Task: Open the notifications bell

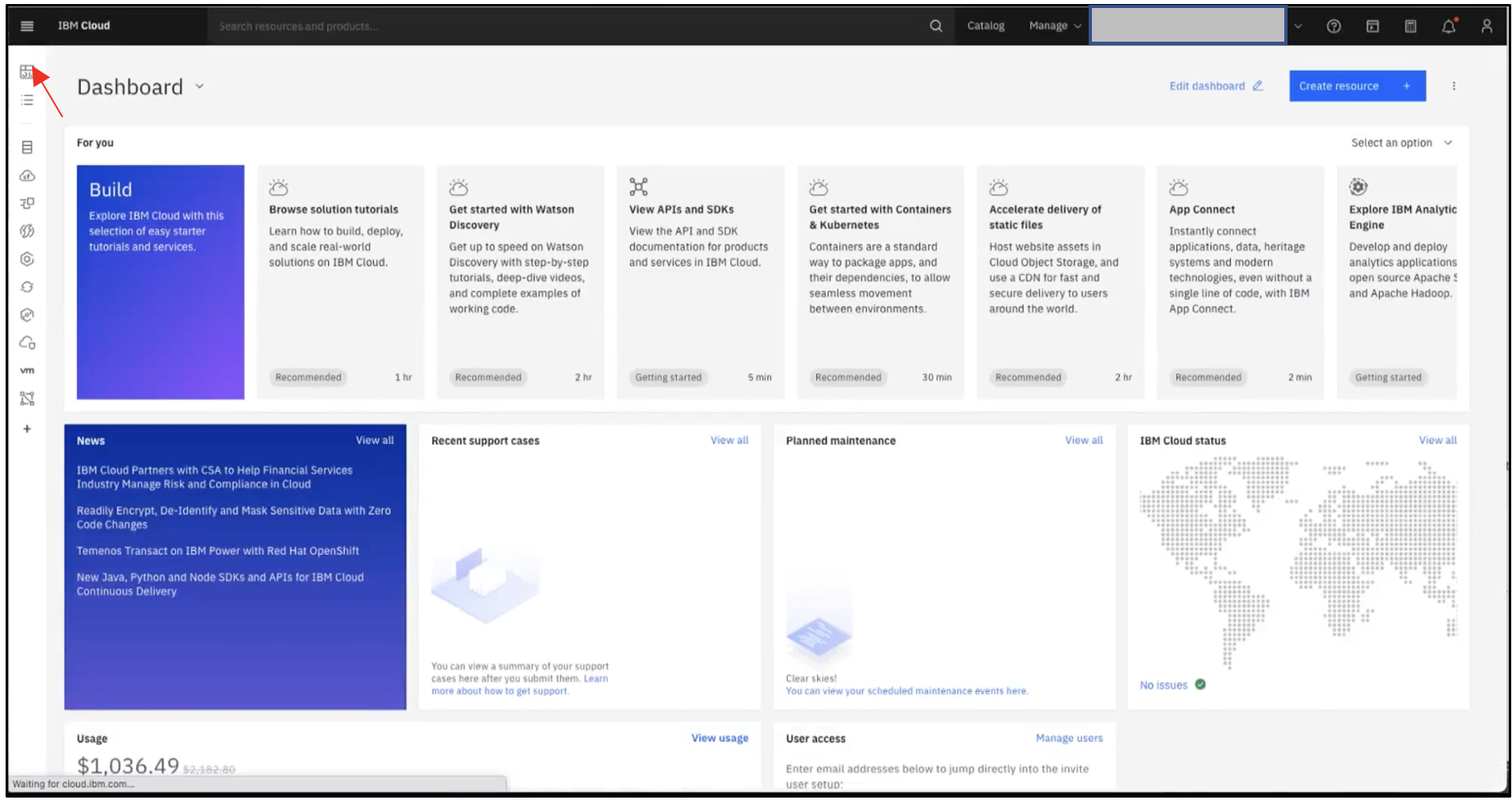Action: [1449, 26]
